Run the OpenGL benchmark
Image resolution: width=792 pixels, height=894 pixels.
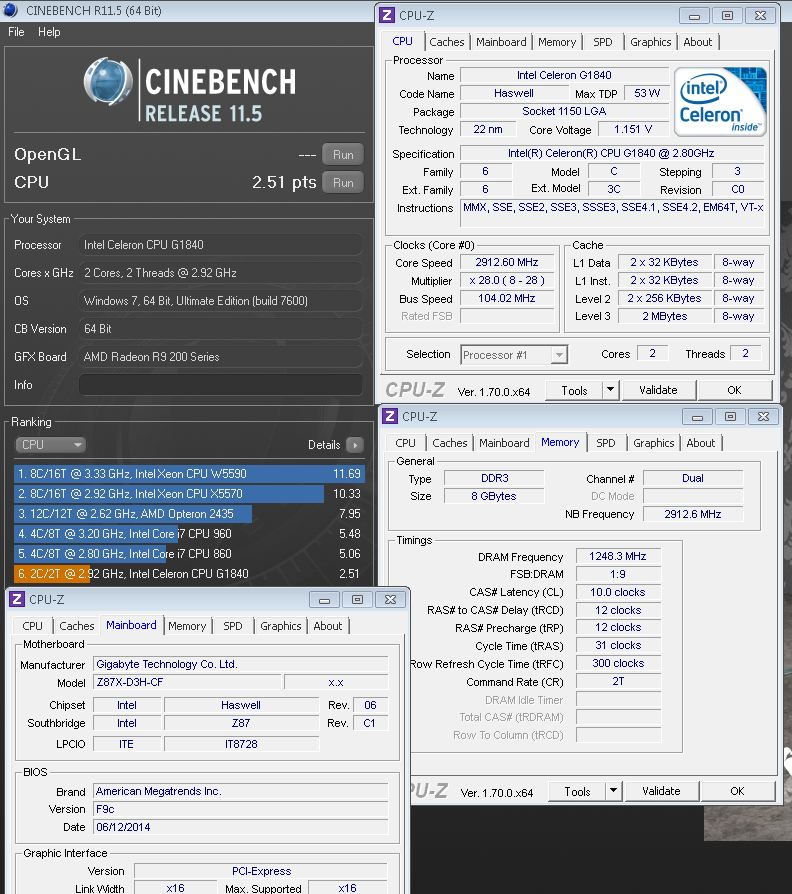click(343, 155)
